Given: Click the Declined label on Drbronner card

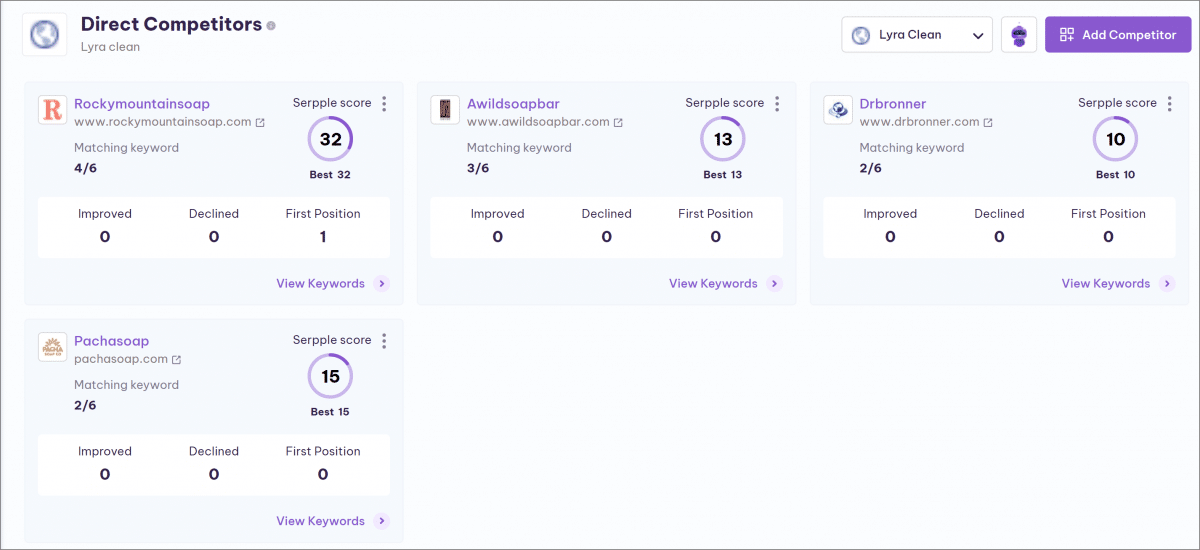Looking at the screenshot, I should tap(999, 214).
